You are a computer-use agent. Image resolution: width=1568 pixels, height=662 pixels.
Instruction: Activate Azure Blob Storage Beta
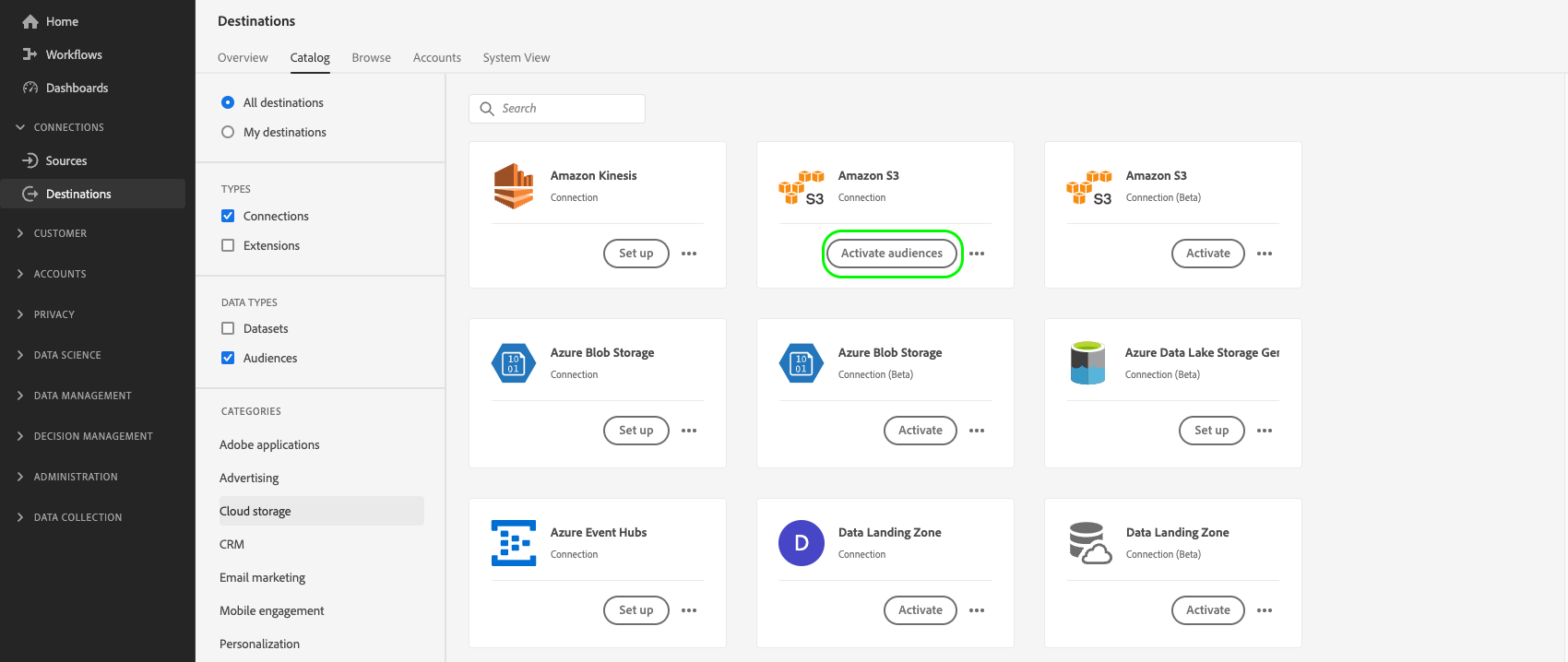click(x=921, y=431)
